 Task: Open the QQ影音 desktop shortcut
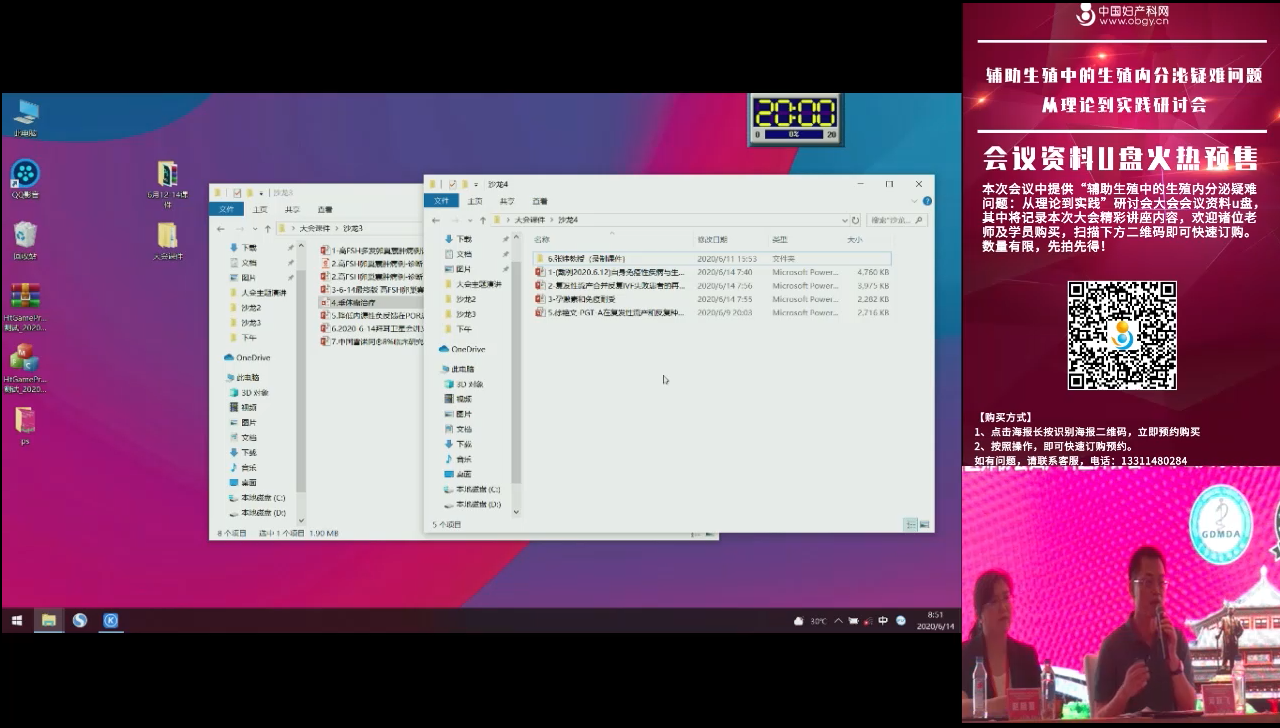coord(25,176)
